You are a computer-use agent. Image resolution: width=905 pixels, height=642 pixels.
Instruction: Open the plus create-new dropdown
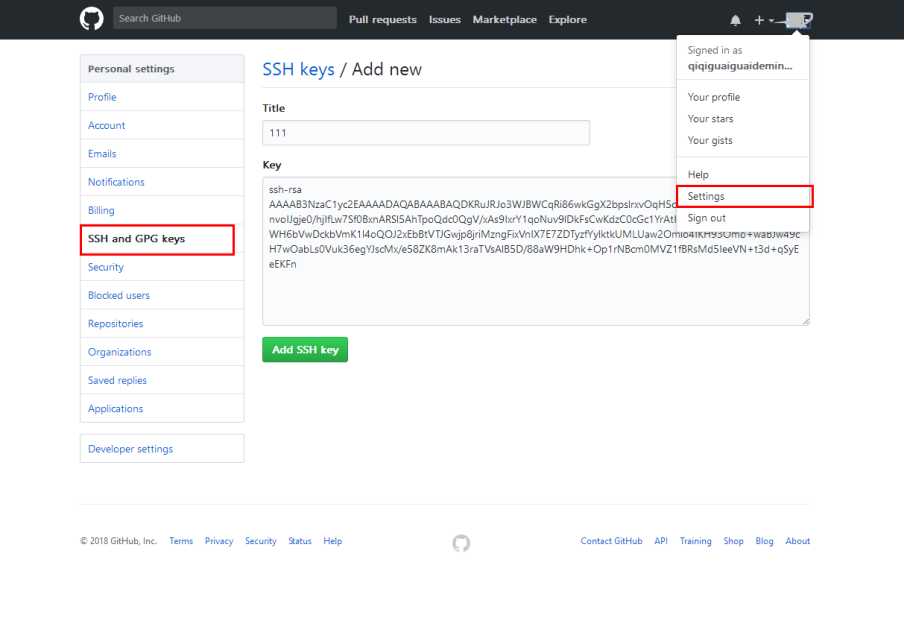pyautogui.click(x=764, y=20)
